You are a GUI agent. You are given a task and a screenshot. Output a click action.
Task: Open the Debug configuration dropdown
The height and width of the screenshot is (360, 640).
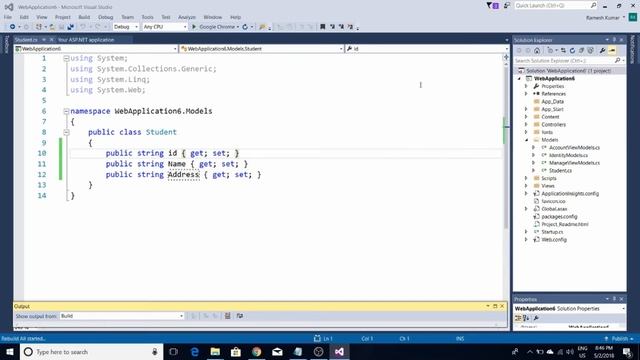[x=126, y=27]
